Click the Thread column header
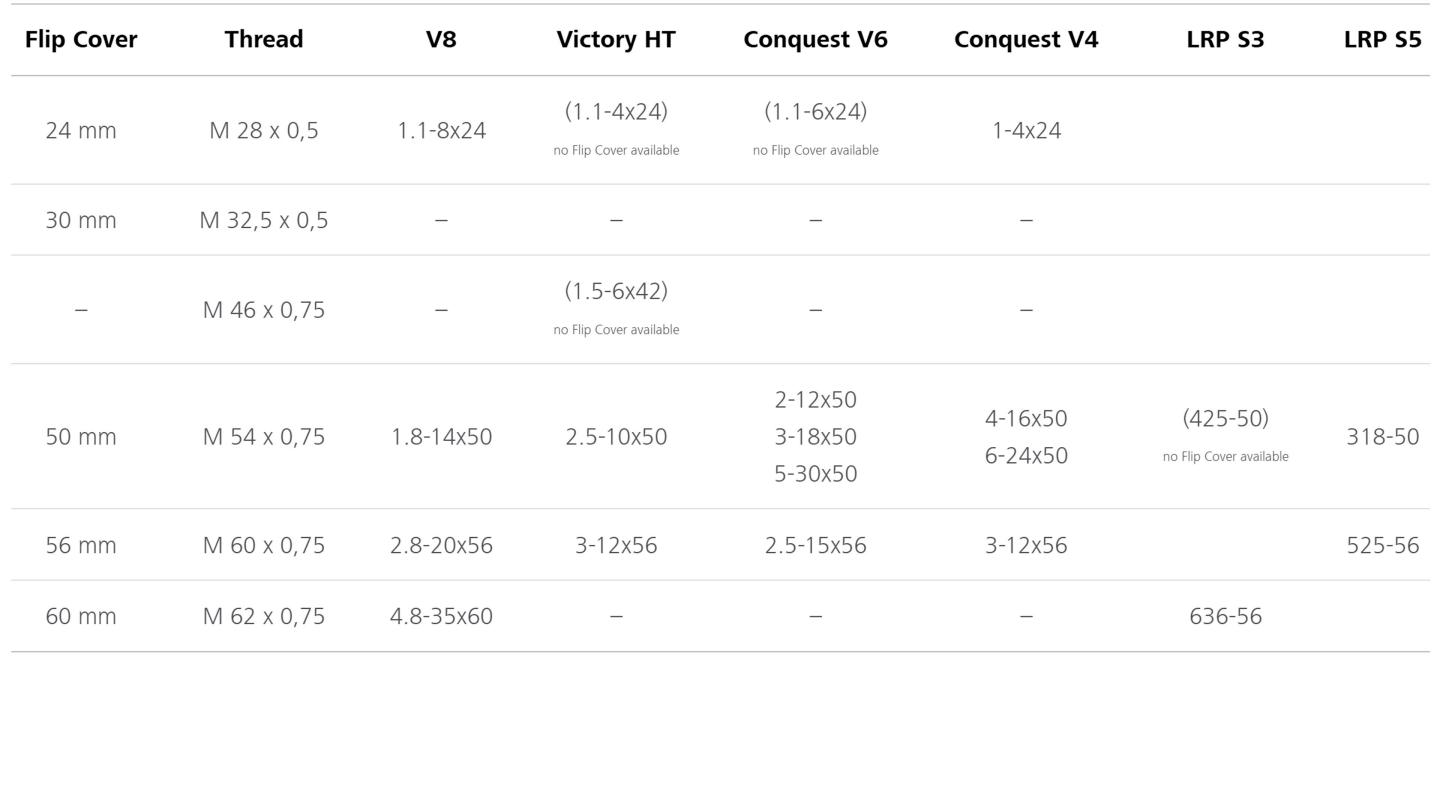The height and width of the screenshot is (810, 1440). [x=264, y=40]
